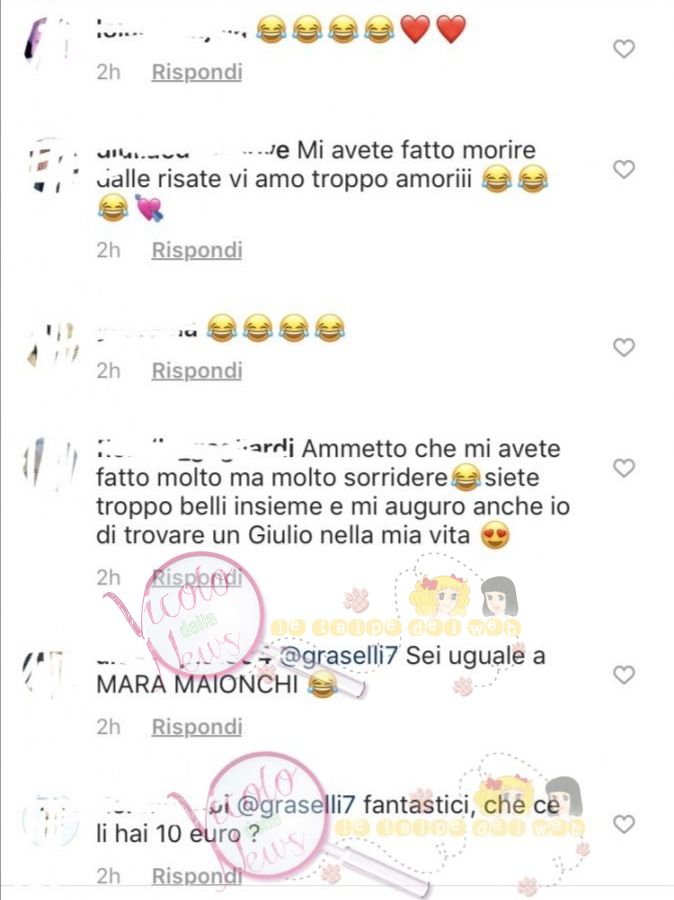This screenshot has width=674, height=900.
Task: Reply to the MARA MAIONCHI comment
Action: [x=197, y=727]
